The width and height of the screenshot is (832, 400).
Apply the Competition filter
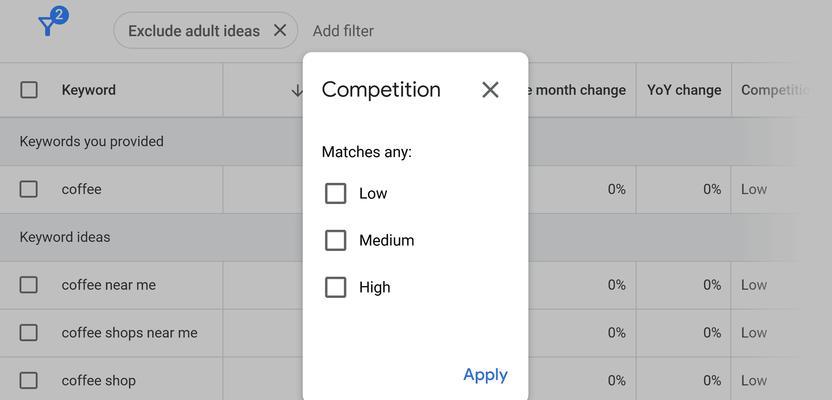click(x=485, y=375)
